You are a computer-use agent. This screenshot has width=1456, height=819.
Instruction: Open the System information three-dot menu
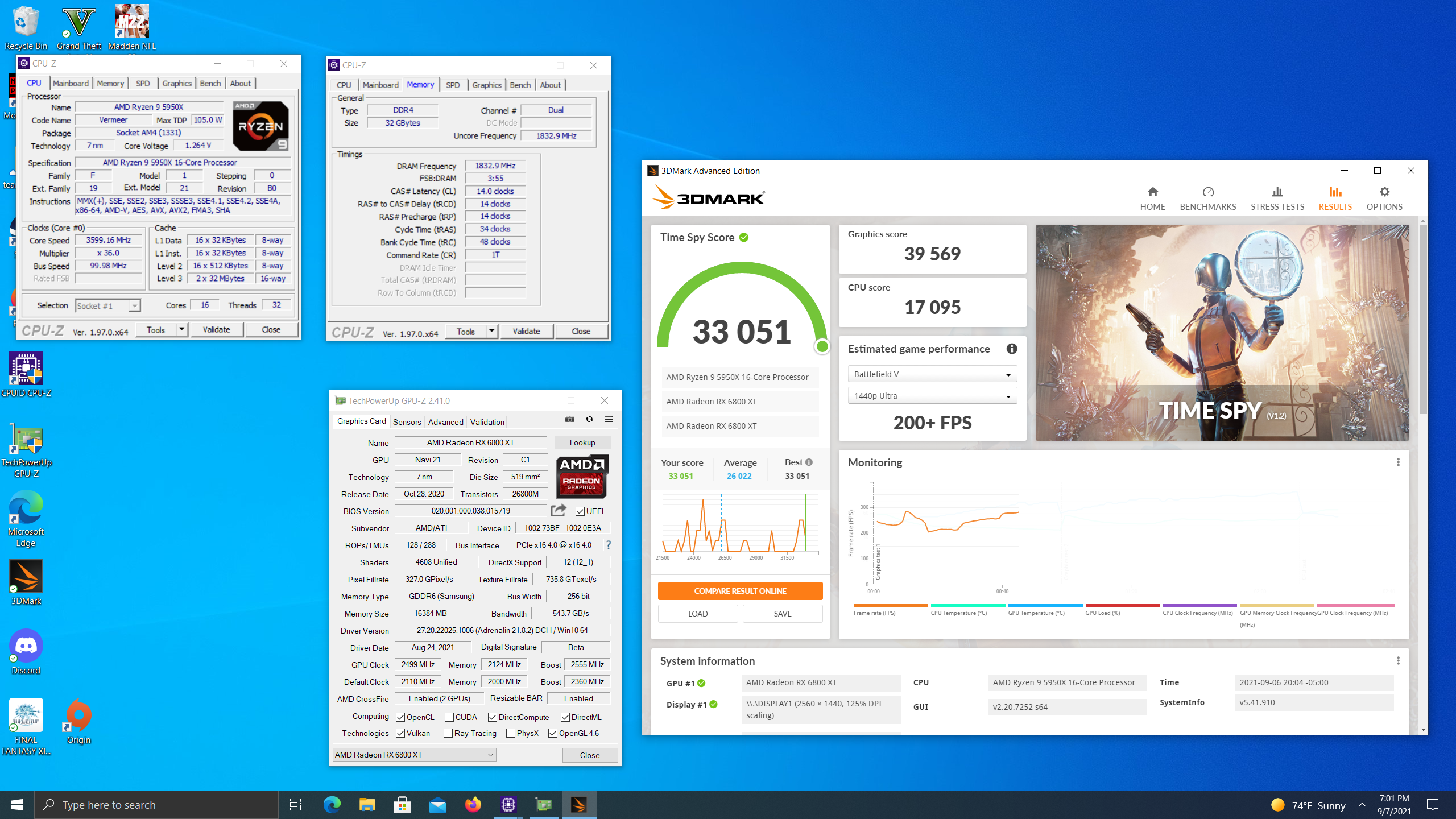tap(1398, 661)
